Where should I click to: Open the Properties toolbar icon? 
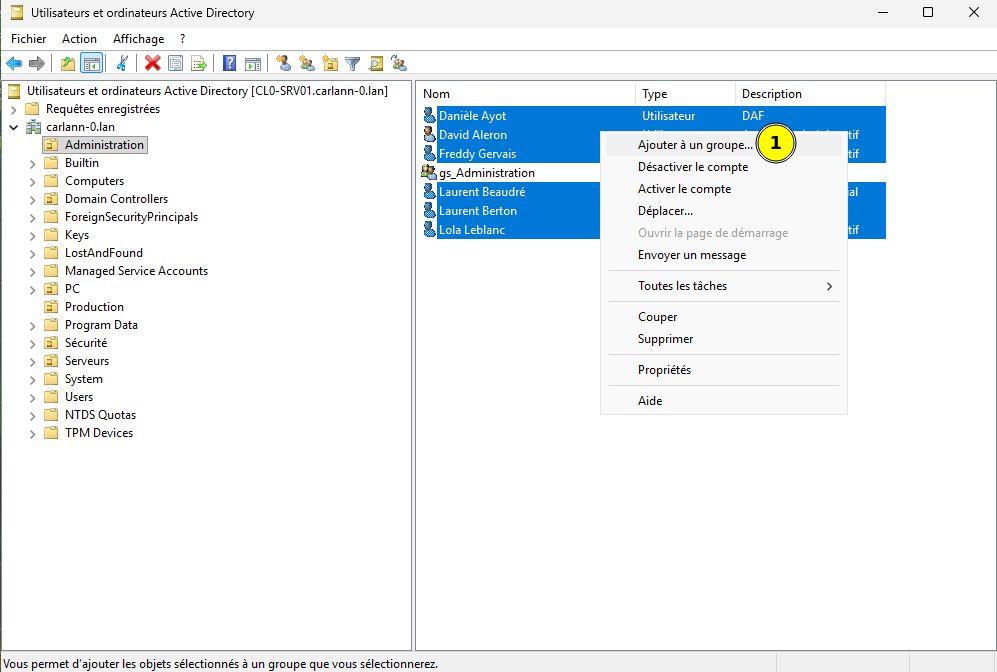(175, 64)
